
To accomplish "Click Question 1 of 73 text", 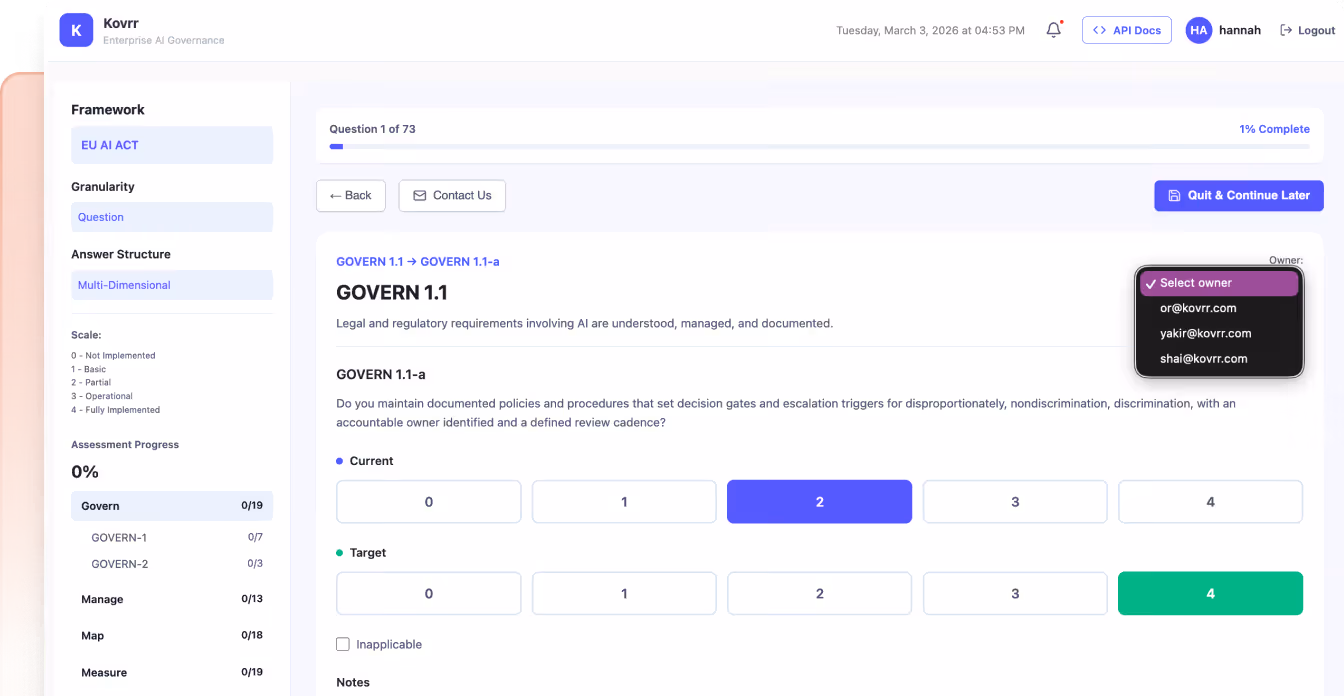I will (x=372, y=129).
